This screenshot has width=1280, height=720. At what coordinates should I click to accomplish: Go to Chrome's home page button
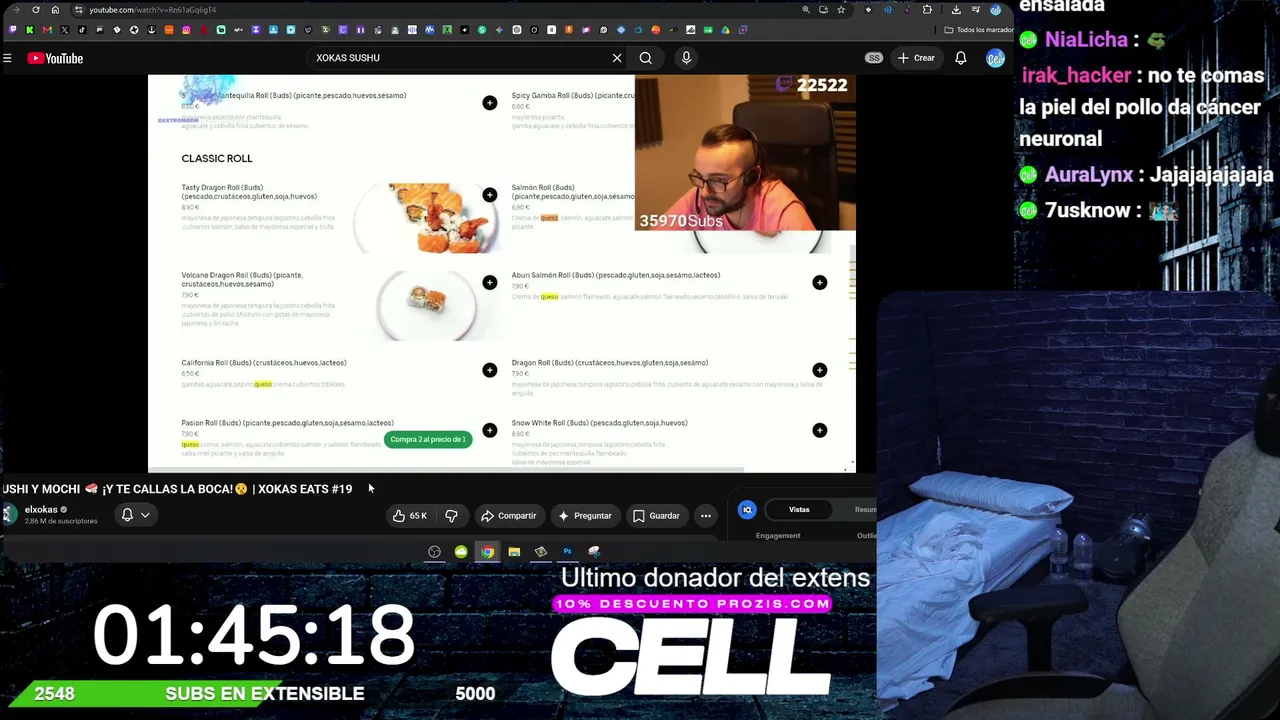tap(55, 10)
